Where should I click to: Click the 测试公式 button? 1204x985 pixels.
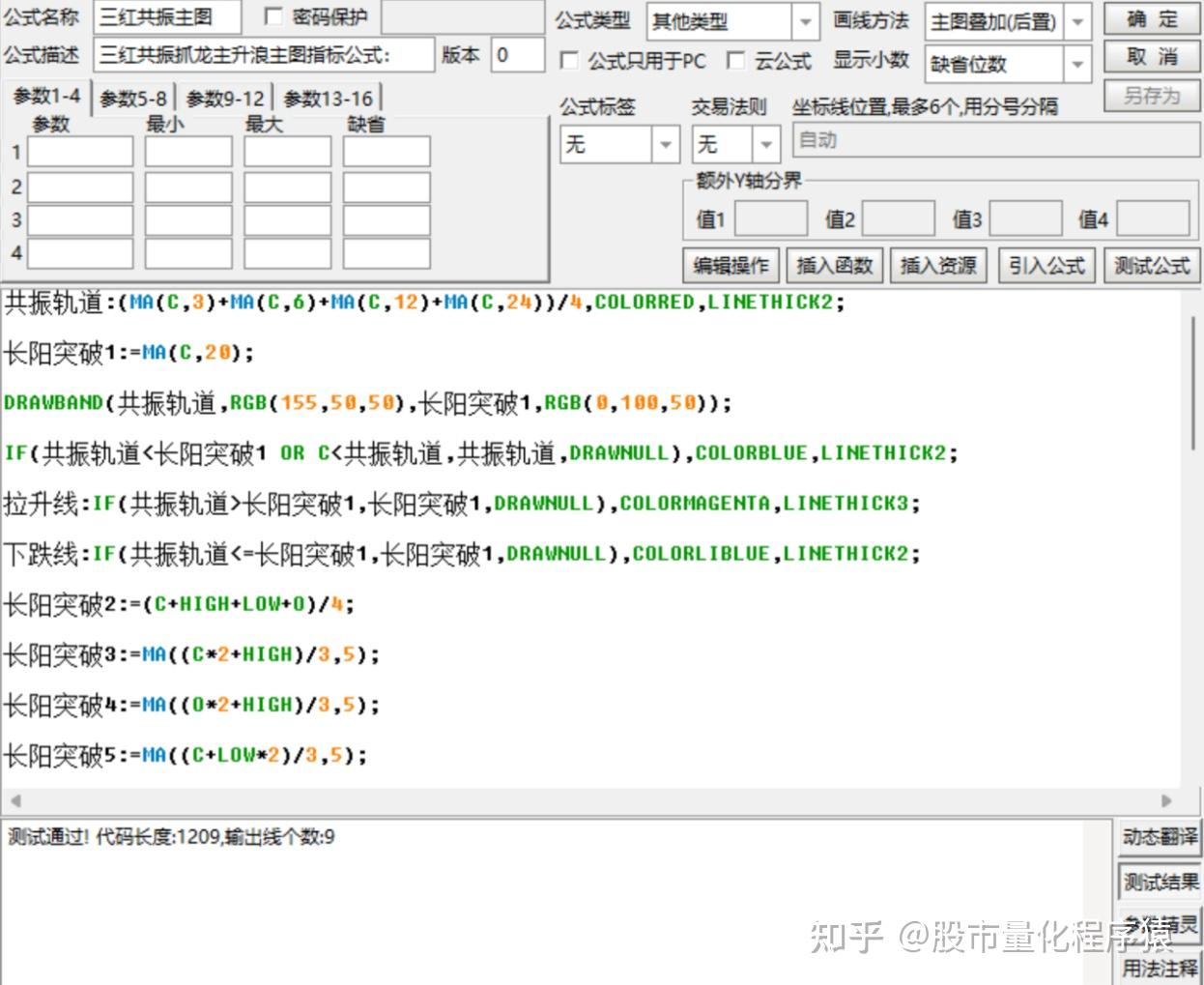click(1152, 265)
